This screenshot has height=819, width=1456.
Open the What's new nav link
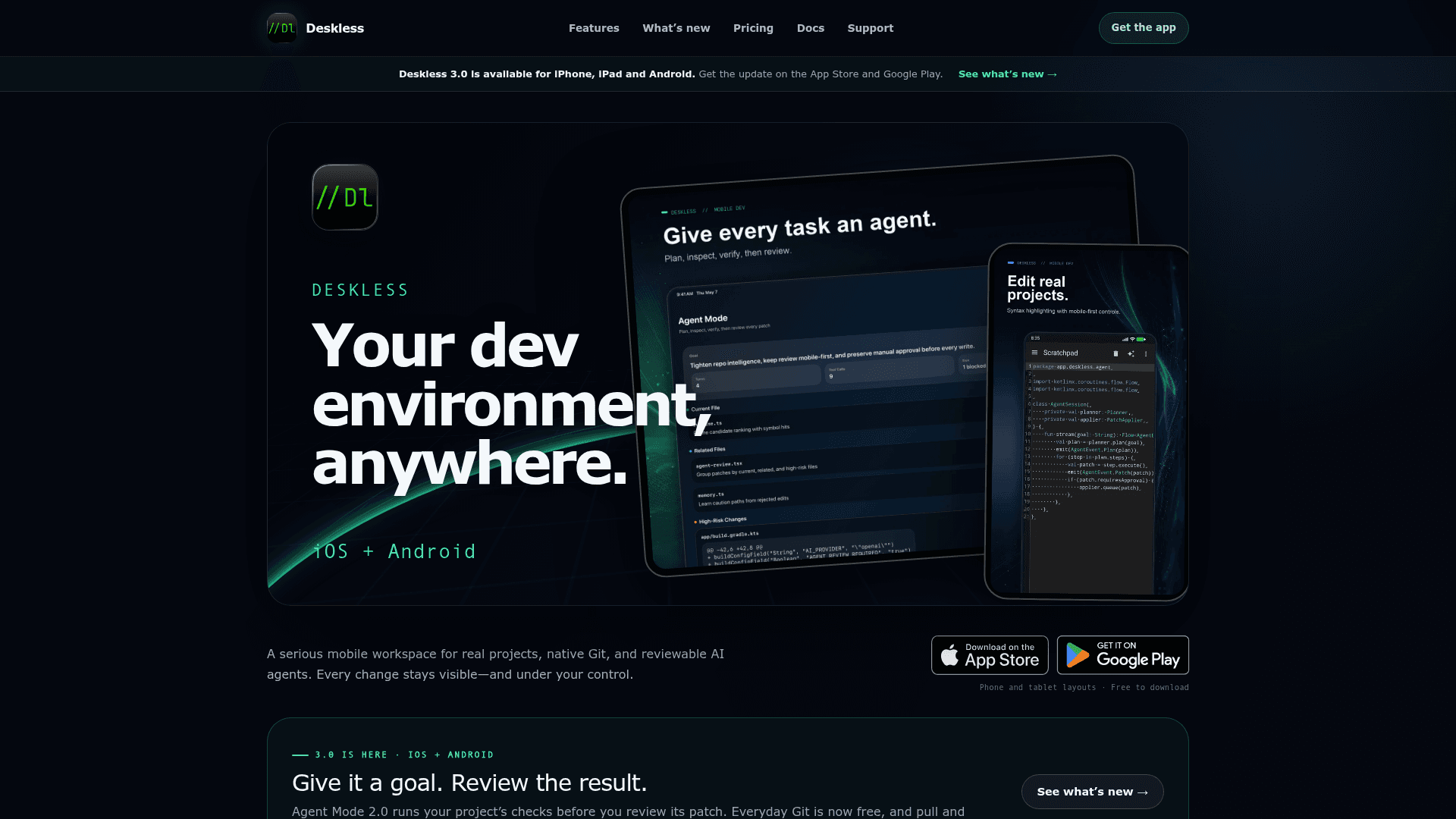tap(676, 28)
